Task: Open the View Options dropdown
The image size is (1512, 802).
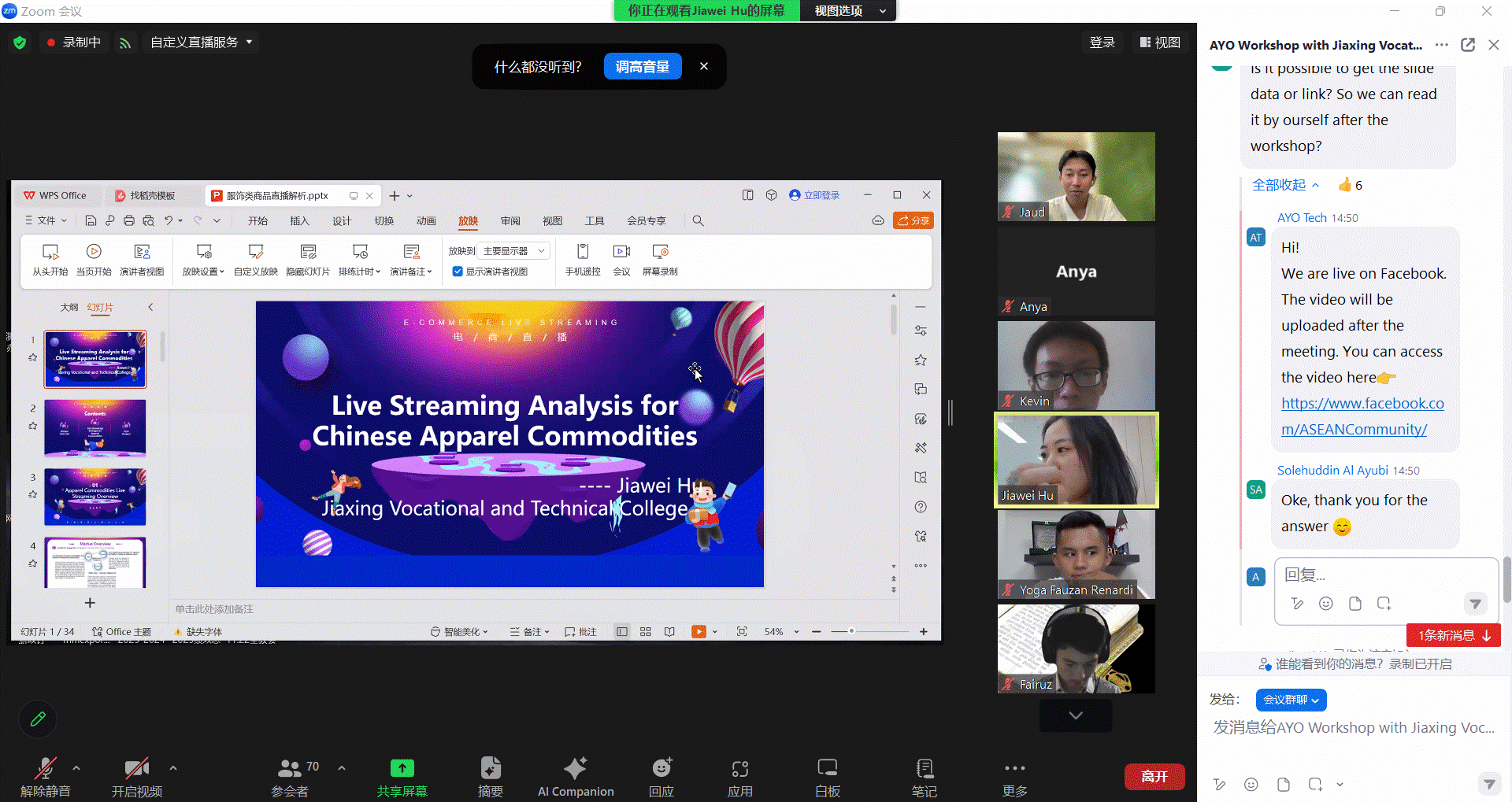Action: 848,11
